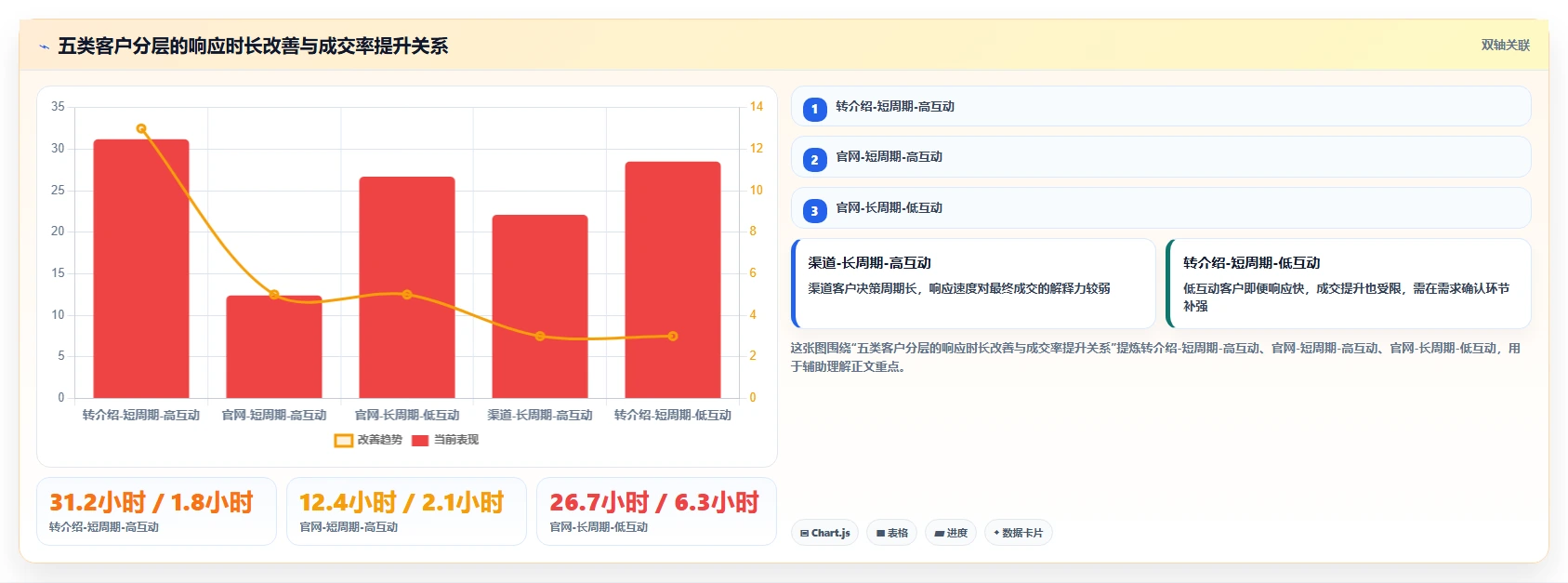Image resolution: width=1568 pixels, height=583 pixels.
Task: Click the 进度 tag chip
Action: 951,533
